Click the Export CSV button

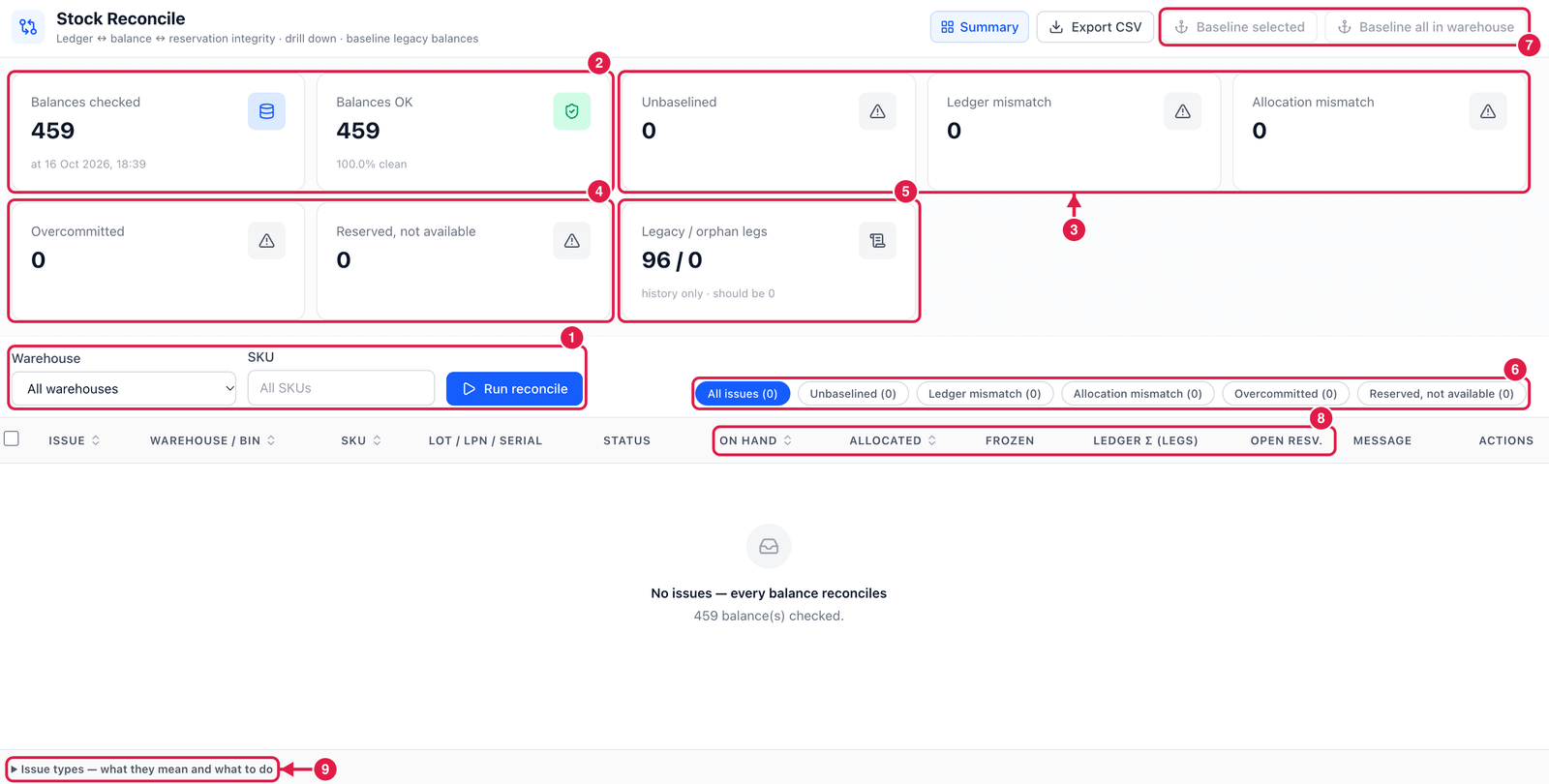(x=1096, y=27)
